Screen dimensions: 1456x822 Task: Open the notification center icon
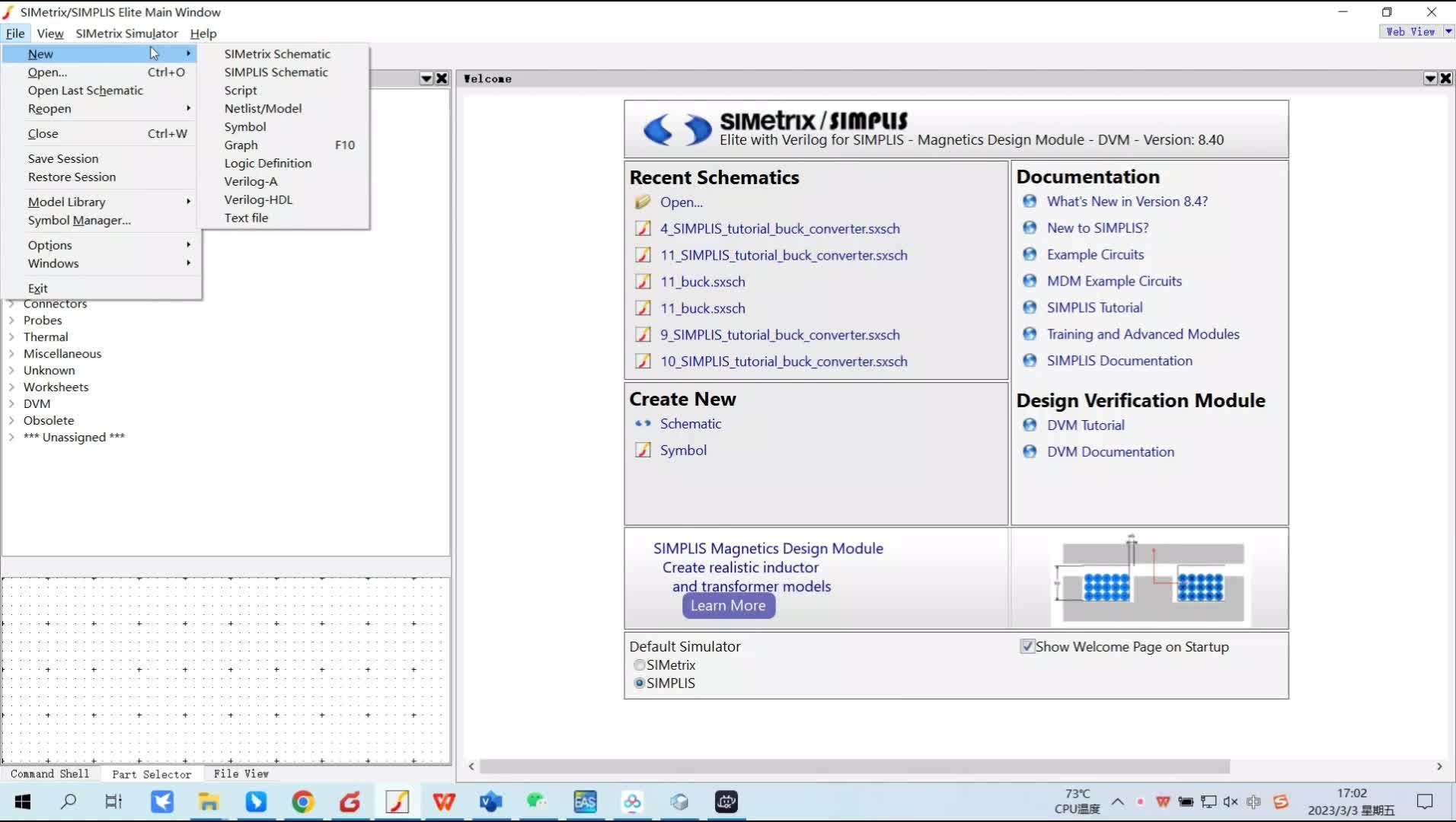[x=1425, y=801]
